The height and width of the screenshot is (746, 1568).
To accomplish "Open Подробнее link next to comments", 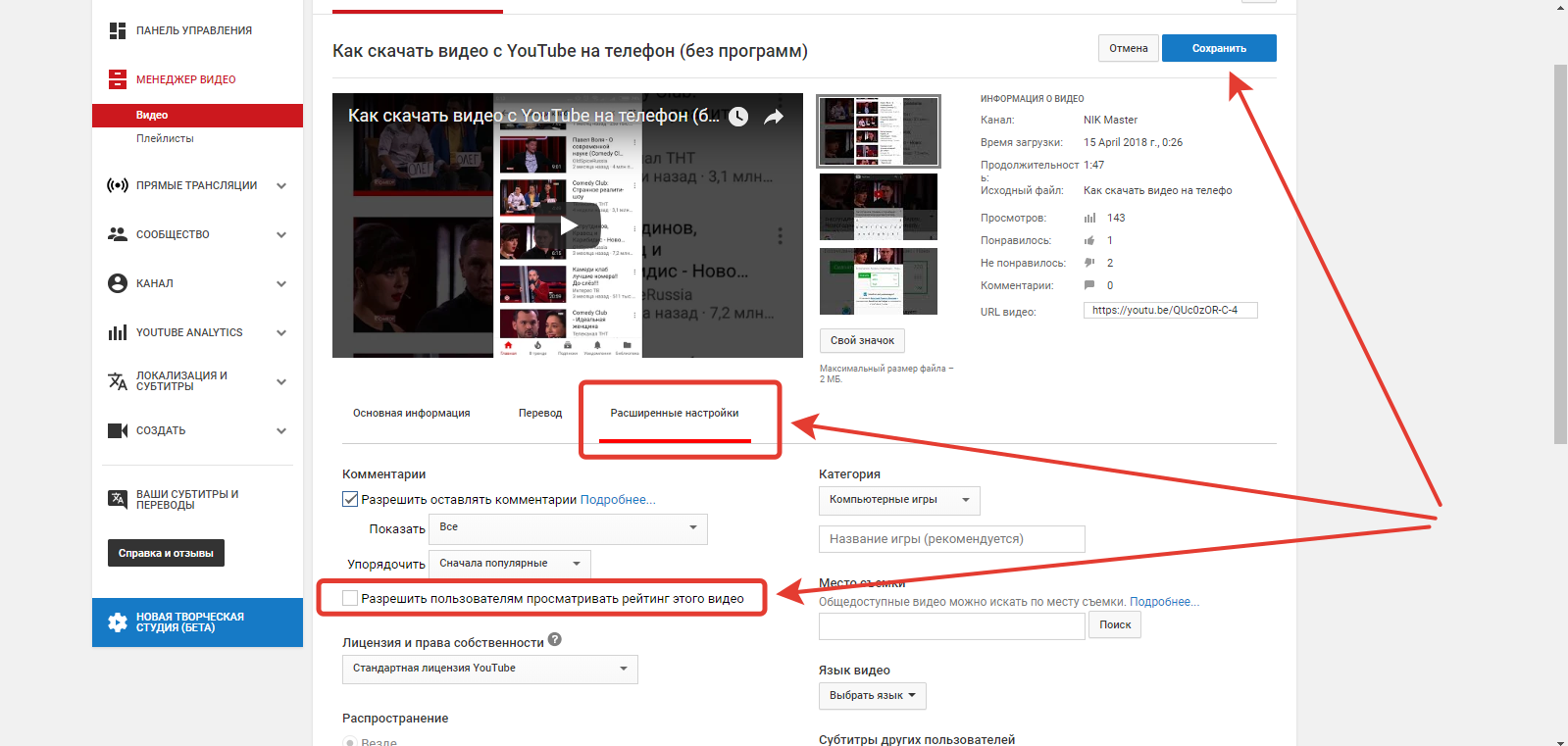I will coord(618,499).
